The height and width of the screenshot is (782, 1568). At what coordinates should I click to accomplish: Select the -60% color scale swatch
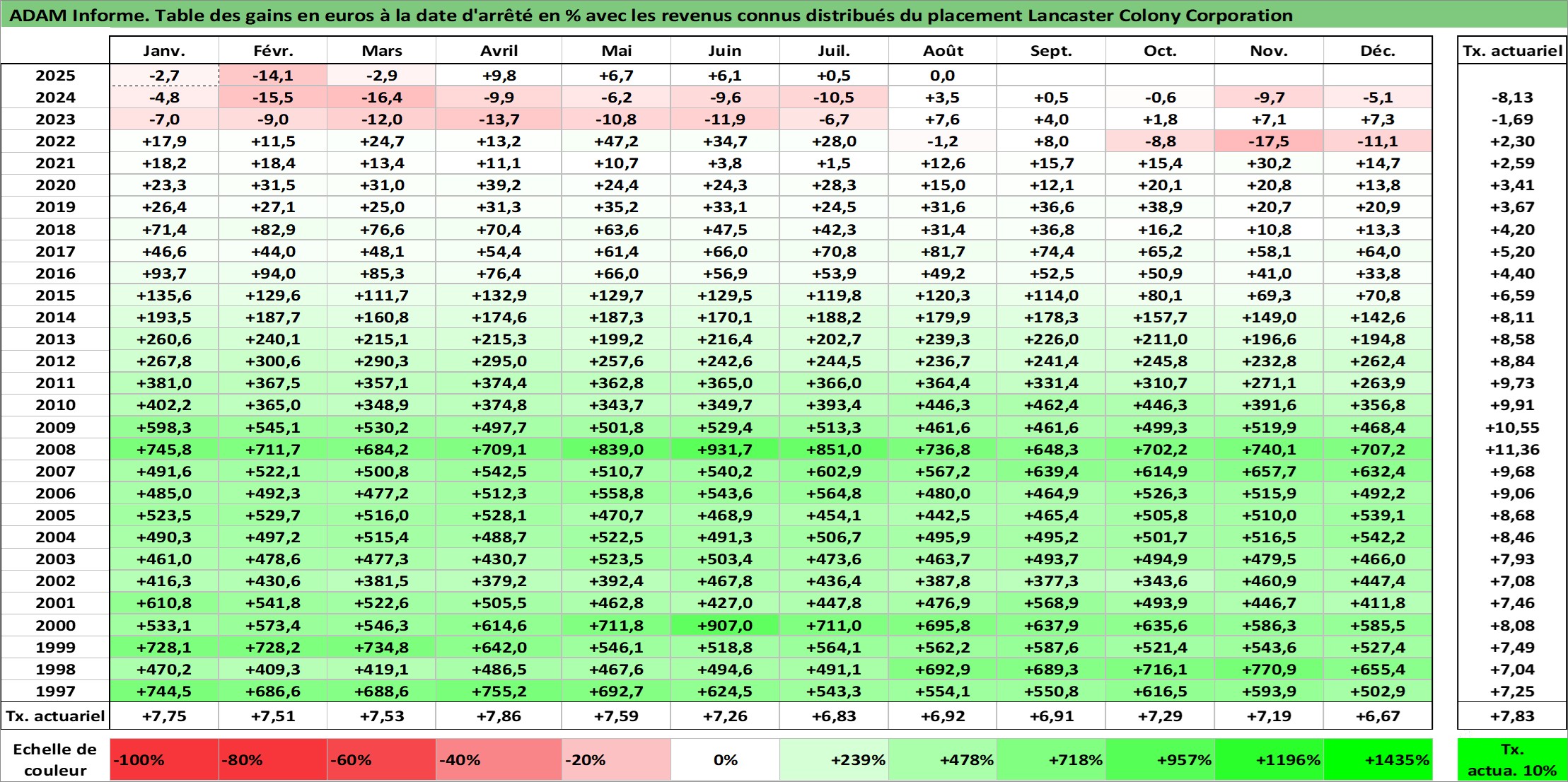click(382, 760)
